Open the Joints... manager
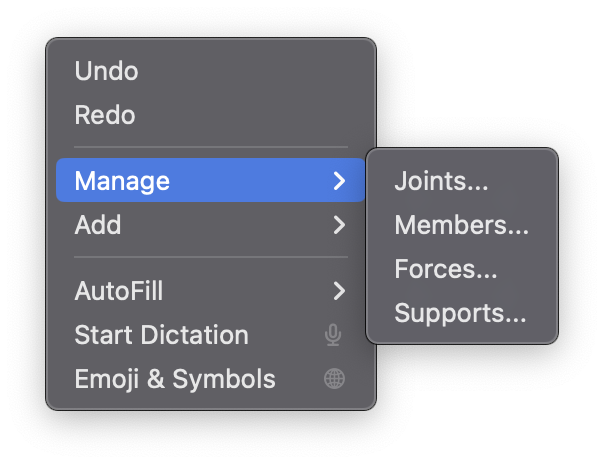Viewport: 604px width, 464px height. click(x=441, y=181)
